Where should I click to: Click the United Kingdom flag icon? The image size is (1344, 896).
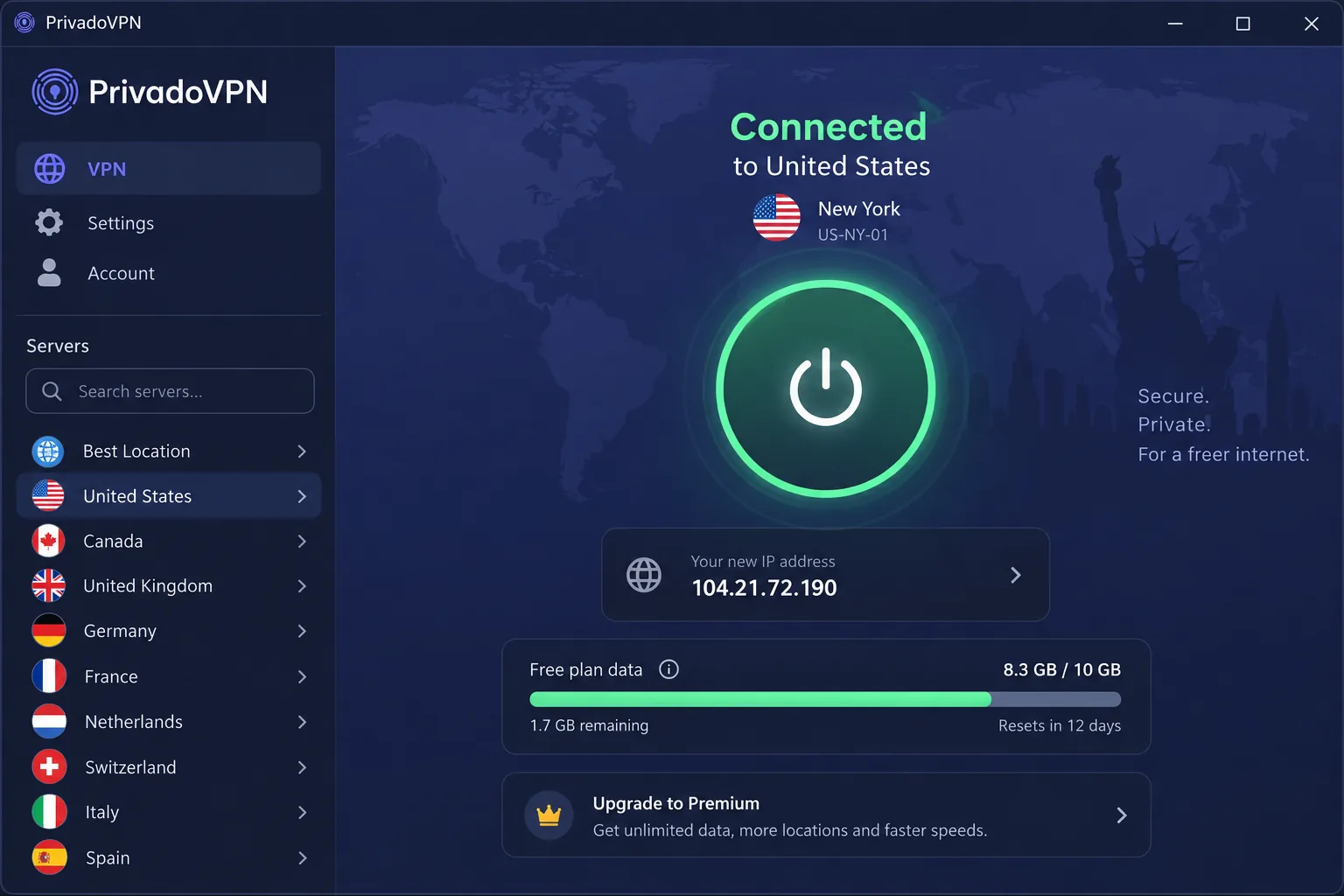pyautogui.click(x=48, y=586)
